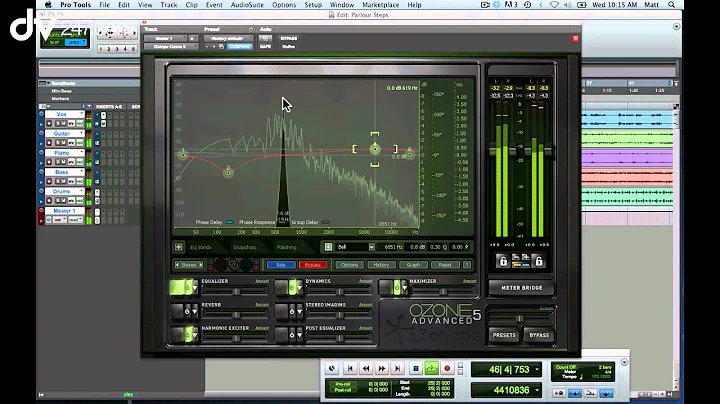Click the SAFE automation button
The image size is (720, 404).
[265, 47]
